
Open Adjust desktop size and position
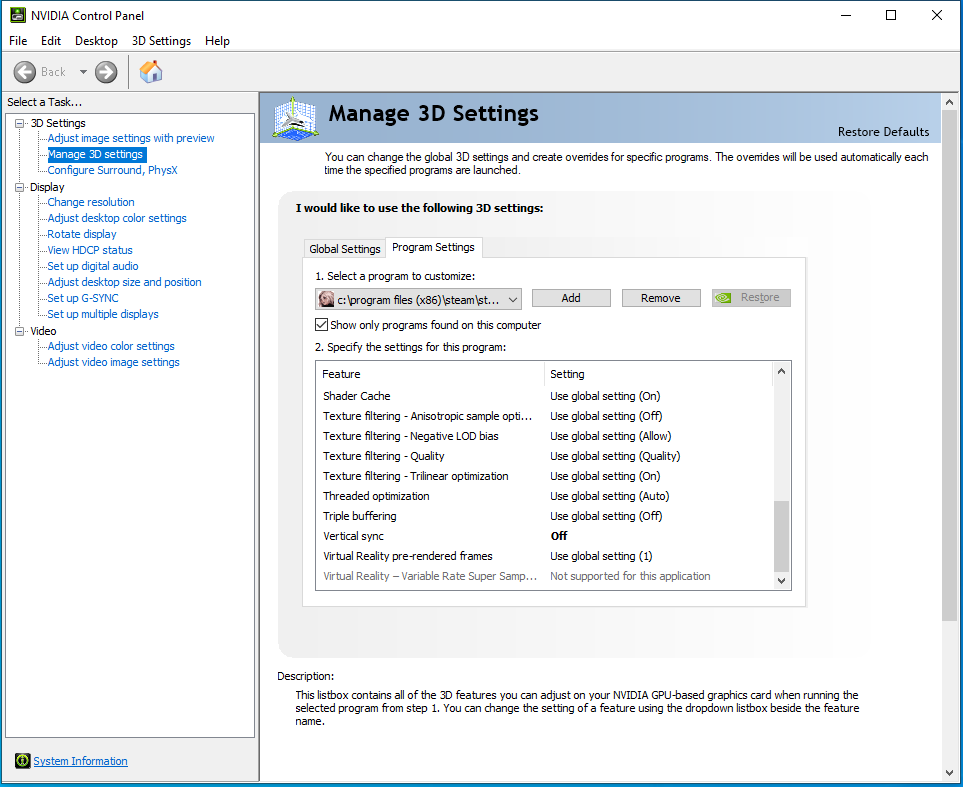(x=124, y=282)
